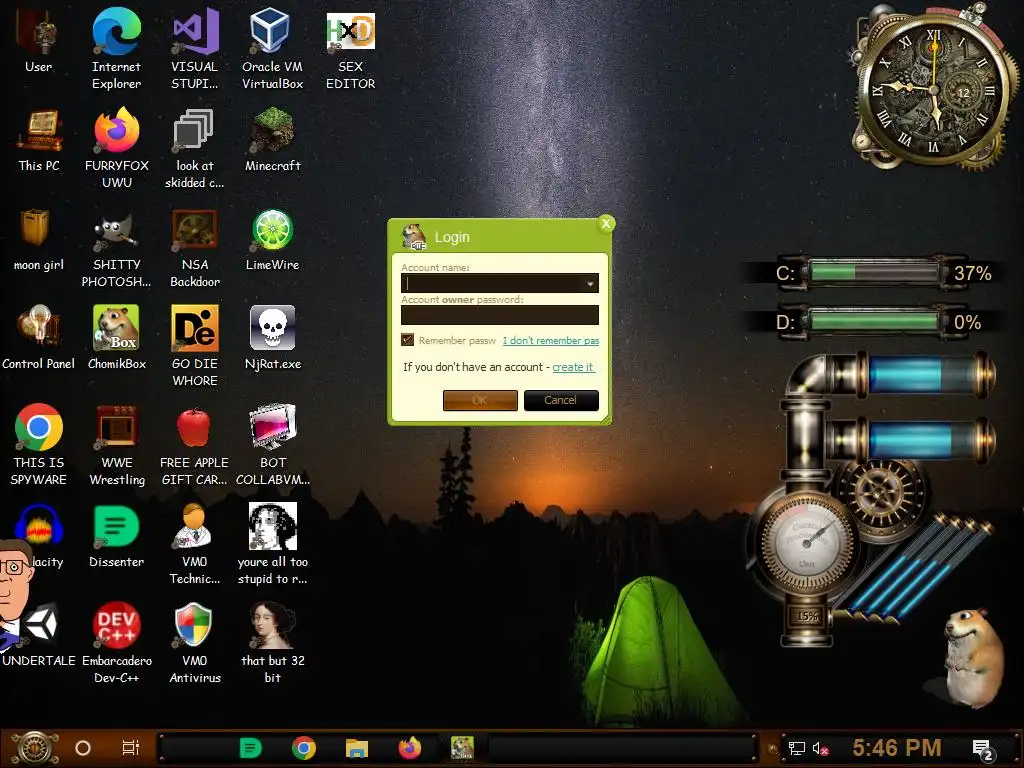1024x768 pixels.
Task: Click the D: drive usage bar
Action: (x=872, y=321)
